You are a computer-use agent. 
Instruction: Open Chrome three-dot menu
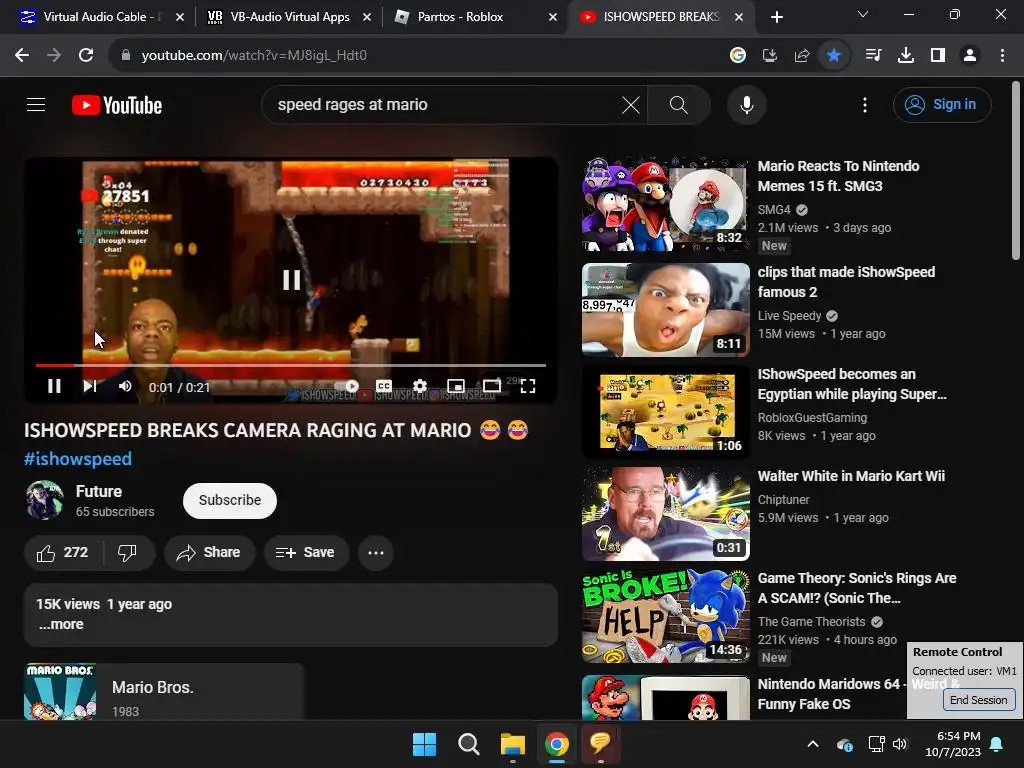point(1002,56)
